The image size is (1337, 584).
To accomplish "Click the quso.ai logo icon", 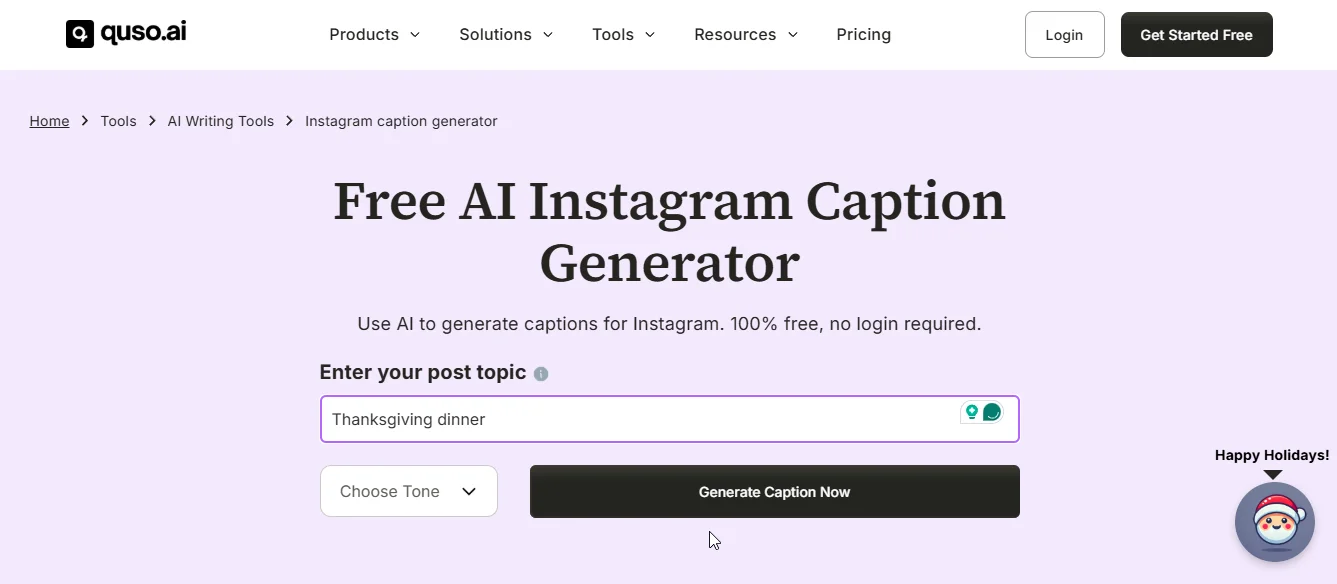I will click(x=80, y=34).
